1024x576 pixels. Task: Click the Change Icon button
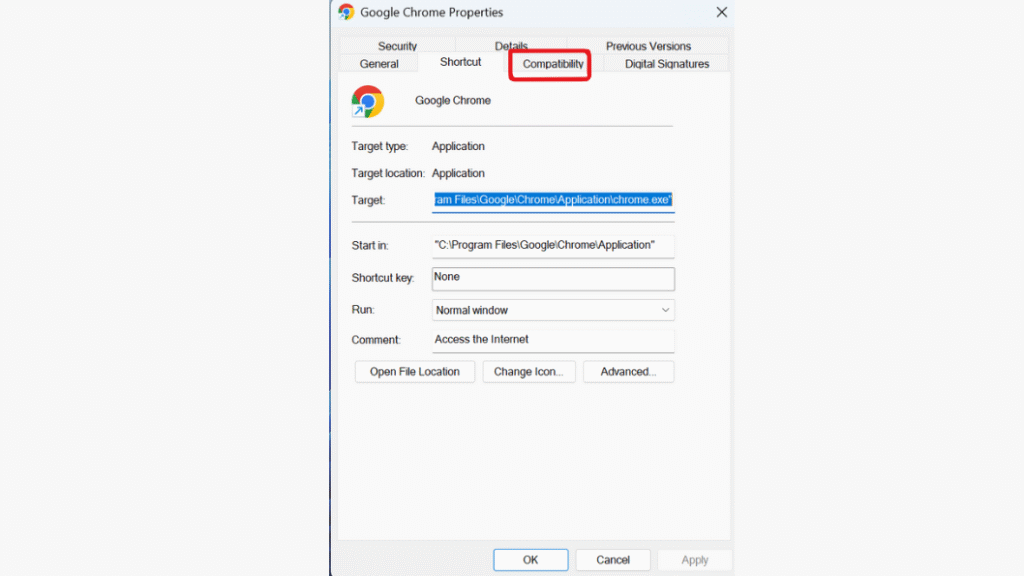point(528,372)
